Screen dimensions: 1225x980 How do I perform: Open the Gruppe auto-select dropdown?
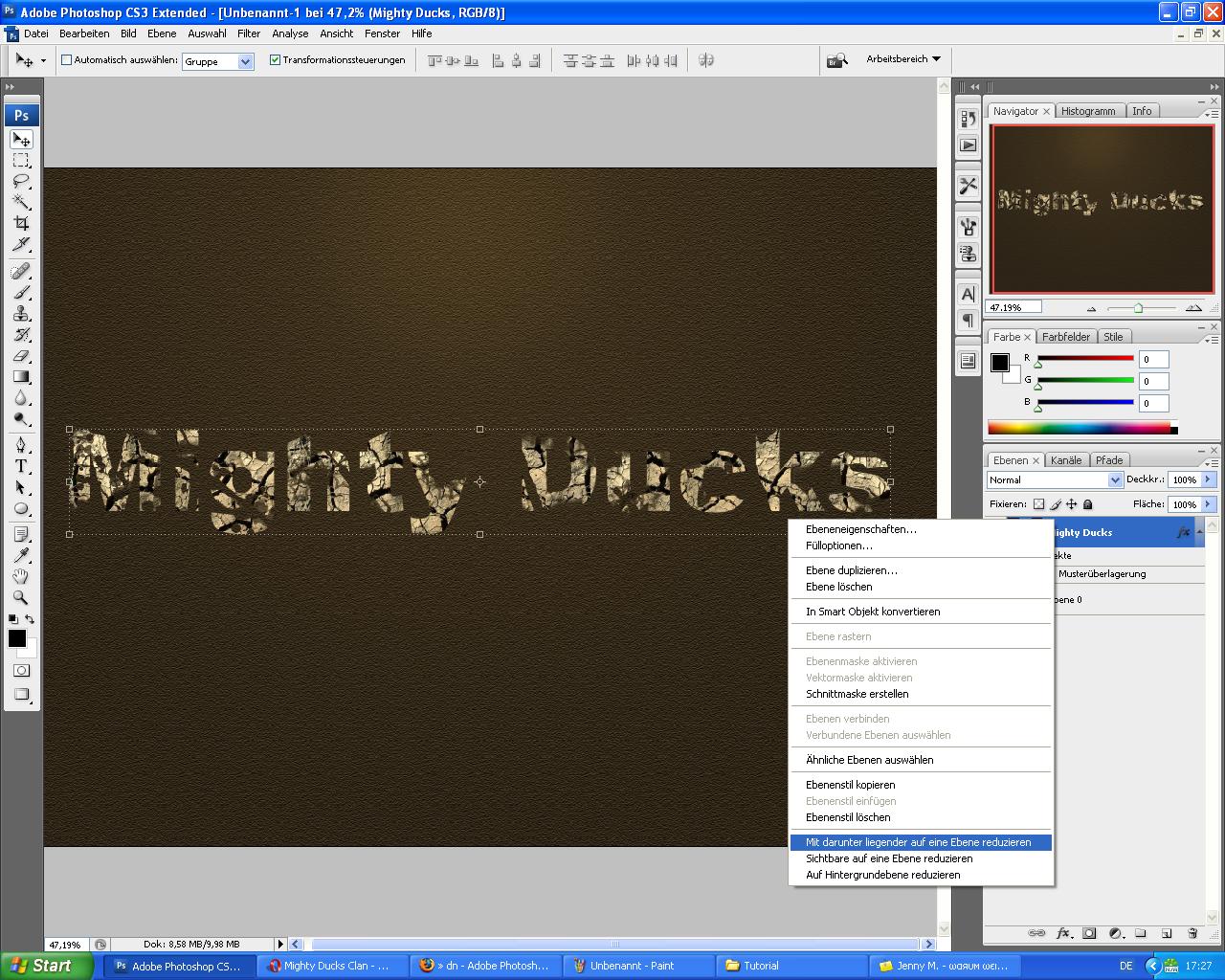[x=245, y=61]
